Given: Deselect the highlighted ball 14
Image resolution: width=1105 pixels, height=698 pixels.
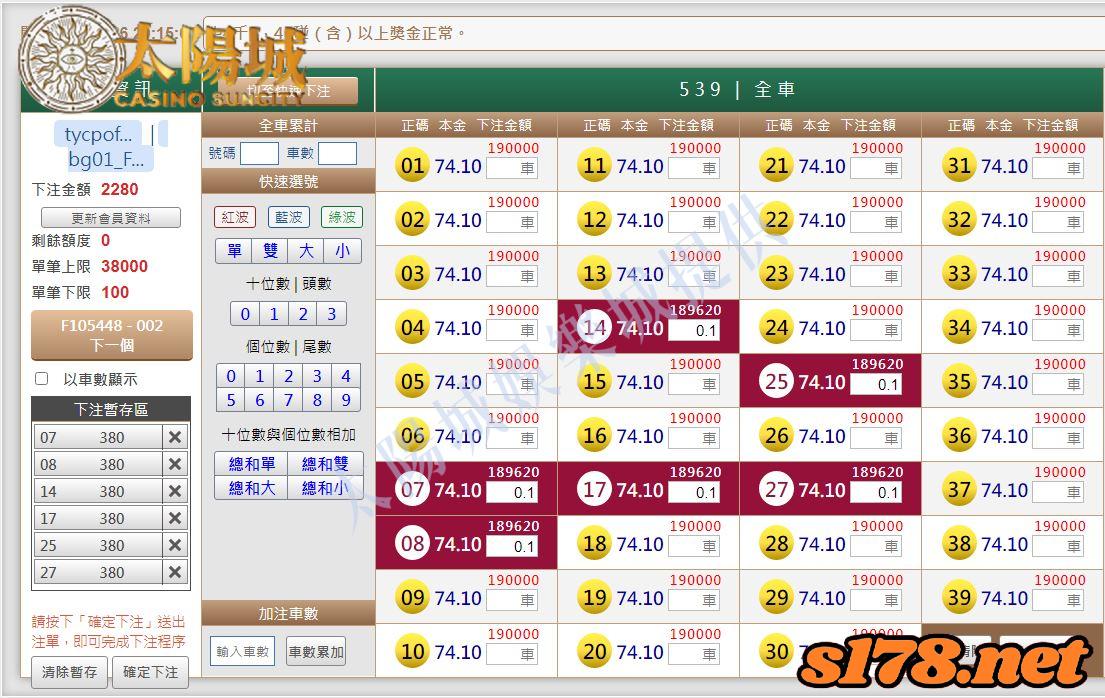Looking at the screenshot, I should (595, 328).
